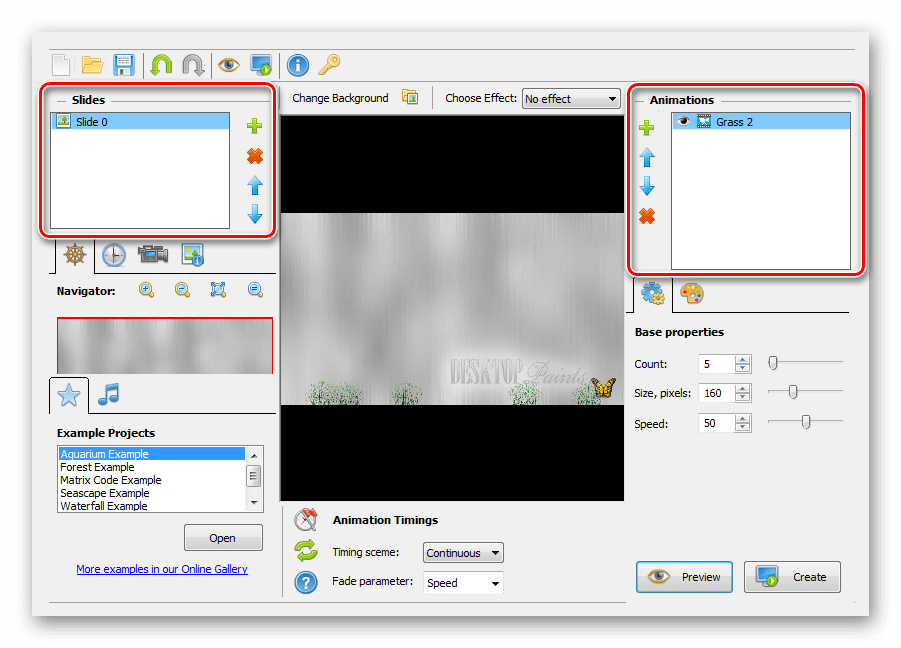The height and width of the screenshot is (648, 901).
Task: Switch to the color palette tab
Action: (x=692, y=294)
